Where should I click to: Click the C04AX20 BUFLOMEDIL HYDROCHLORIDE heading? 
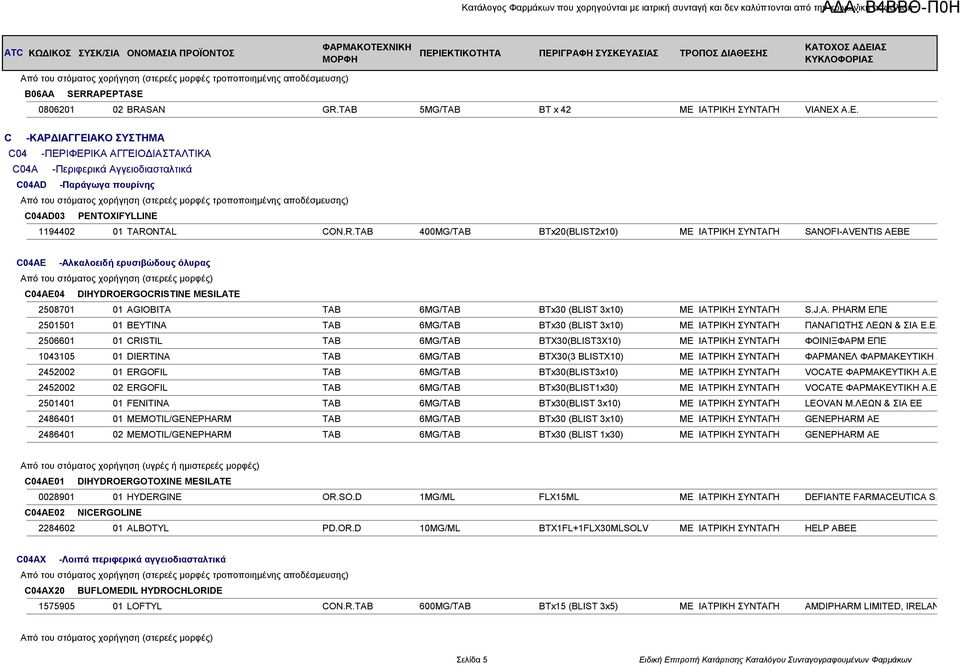[123, 591]
